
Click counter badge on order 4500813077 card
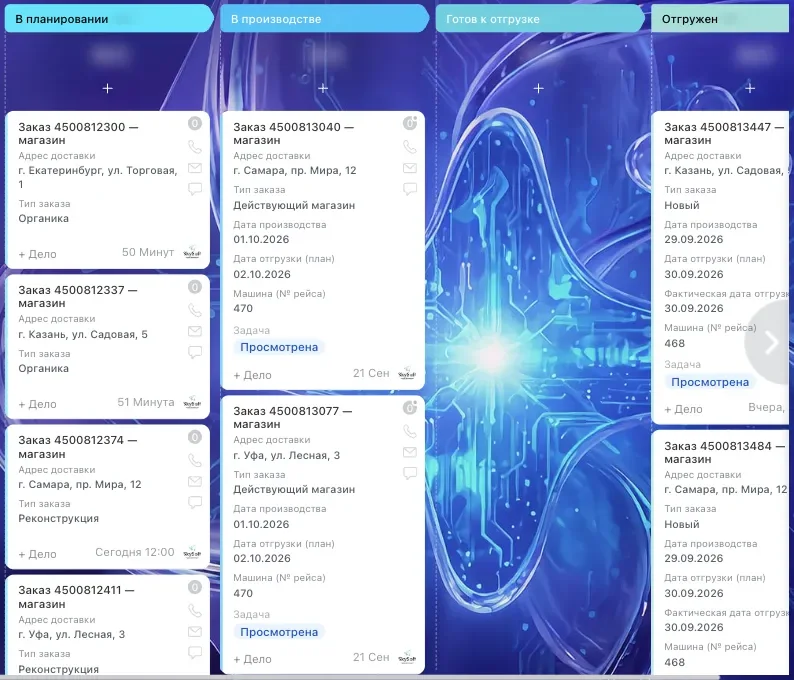click(410, 408)
